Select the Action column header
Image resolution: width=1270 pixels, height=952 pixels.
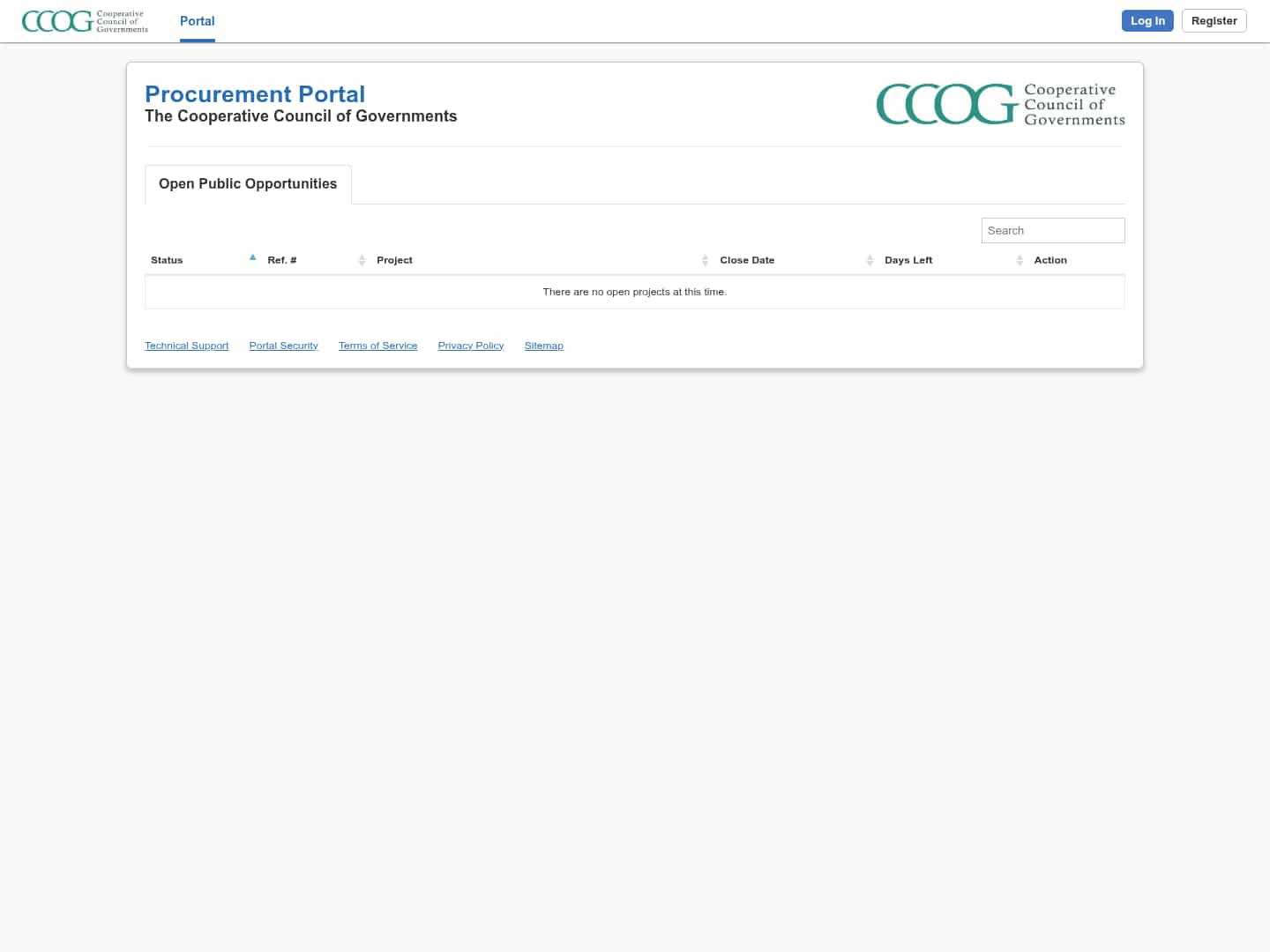point(1050,260)
